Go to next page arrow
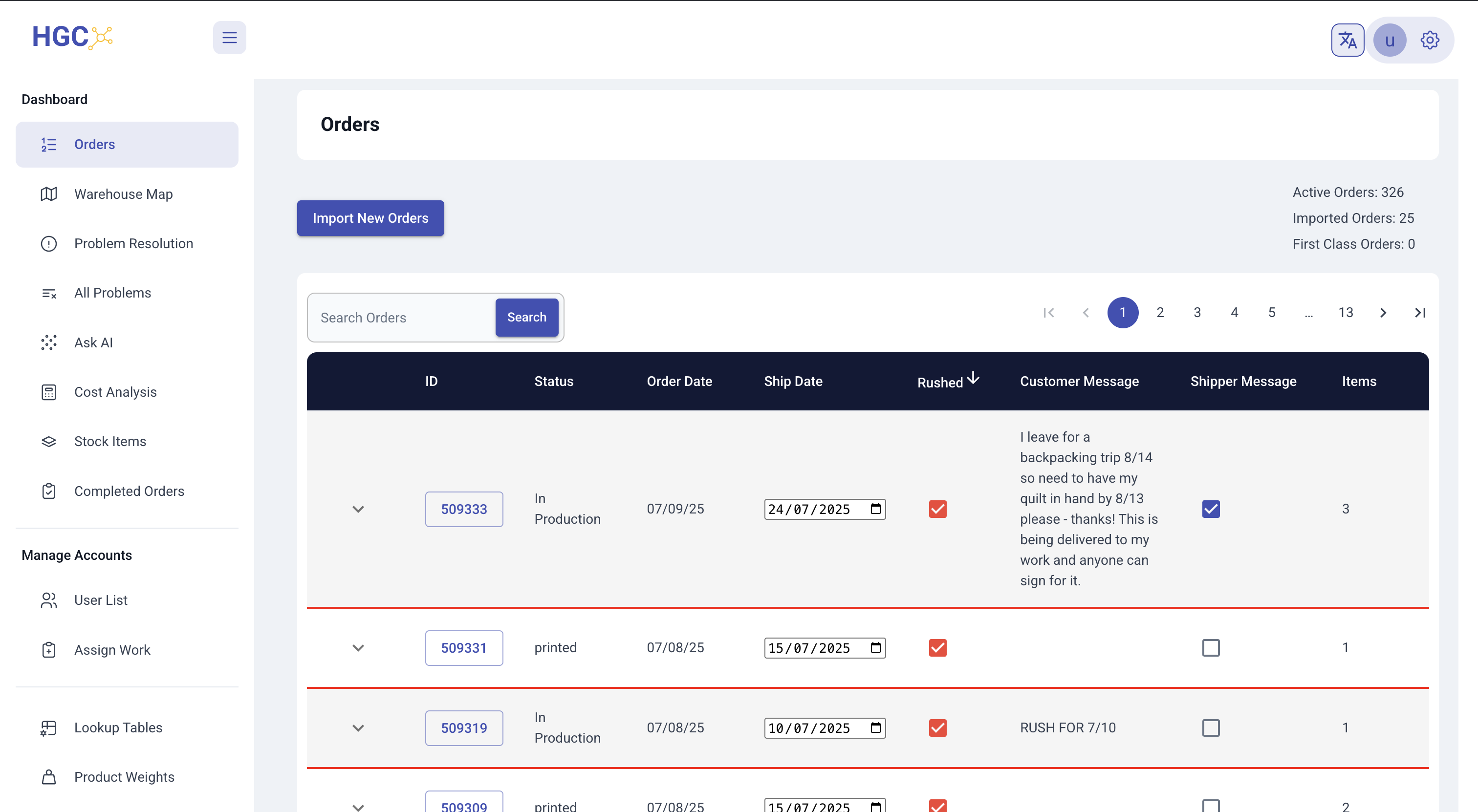This screenshot has height=812, width=1478. coord(1383,313)
